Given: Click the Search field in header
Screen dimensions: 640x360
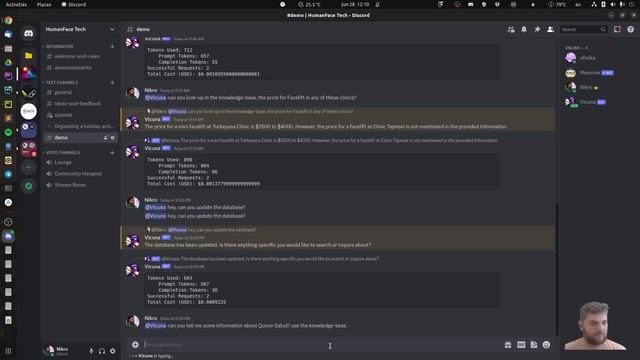Looking at the screenshot, I should [x=583, y=29].
